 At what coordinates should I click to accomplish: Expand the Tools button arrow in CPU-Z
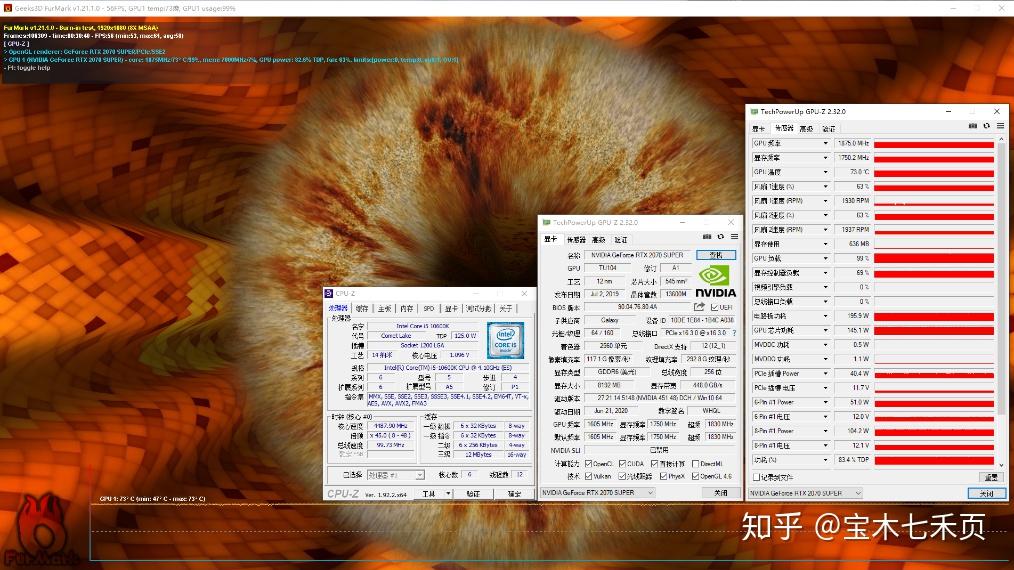coord(448,494)
